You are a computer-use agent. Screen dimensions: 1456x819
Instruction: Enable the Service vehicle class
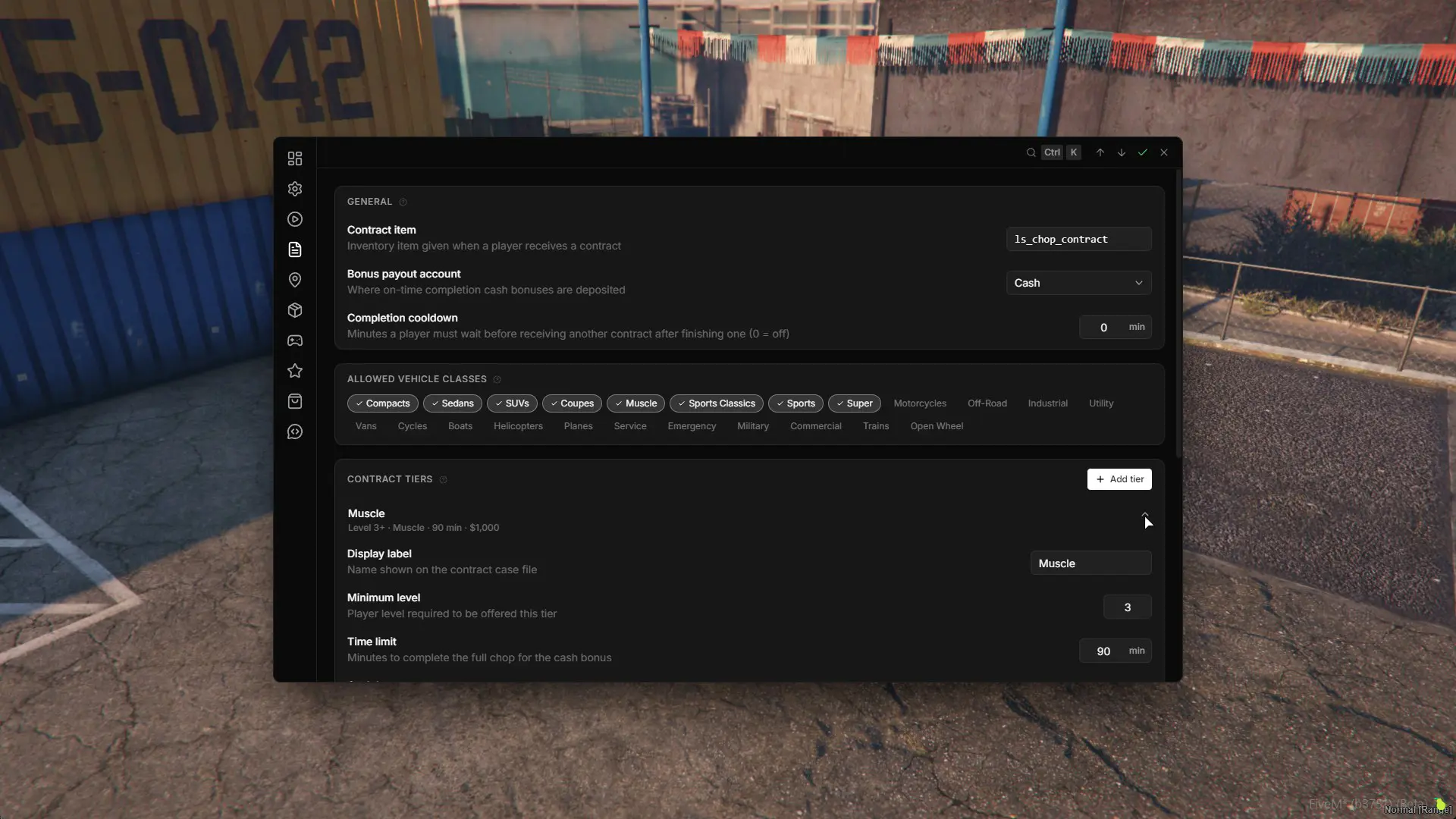(630, 426)
